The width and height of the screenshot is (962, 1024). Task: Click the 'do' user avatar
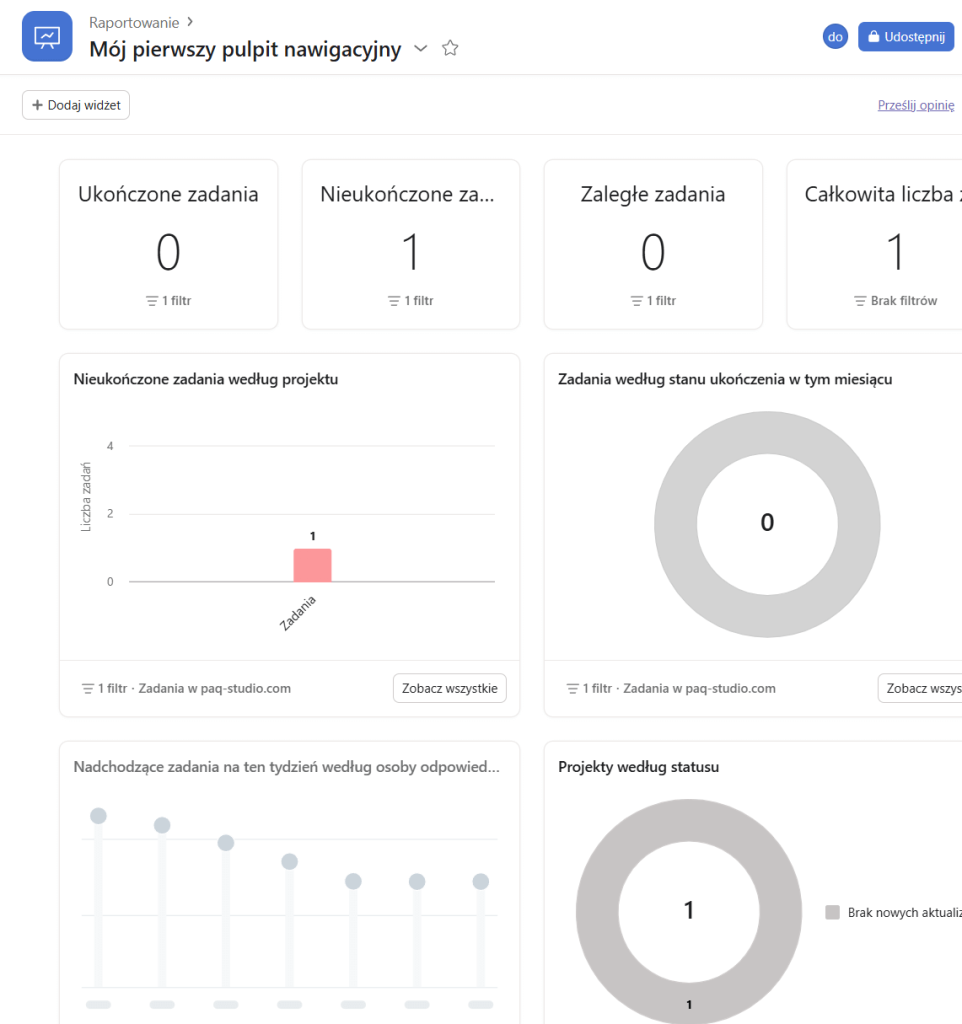(x=835, y=37)
